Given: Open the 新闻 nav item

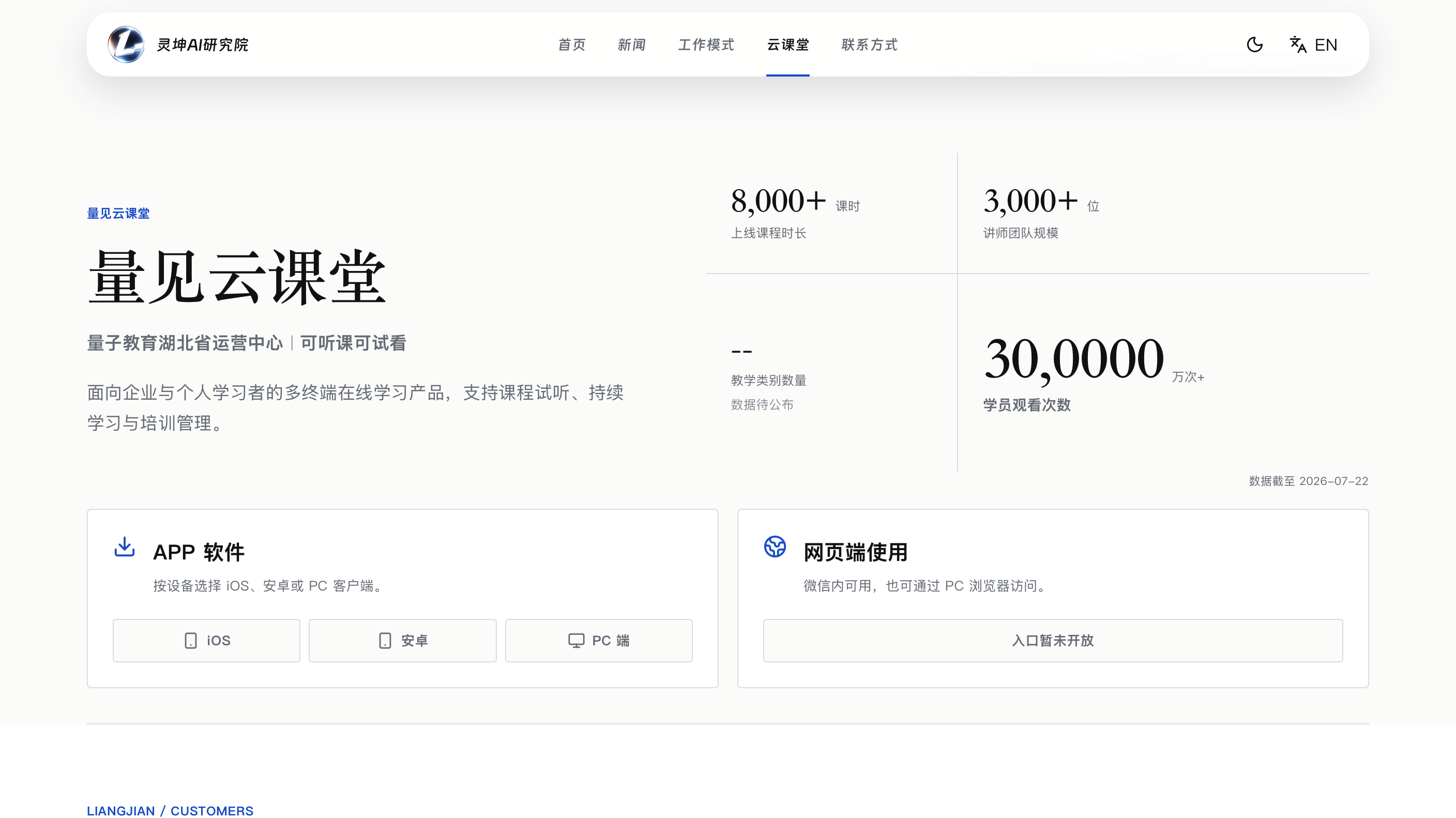Looking at the screenshot, I should tap(631, 44).
